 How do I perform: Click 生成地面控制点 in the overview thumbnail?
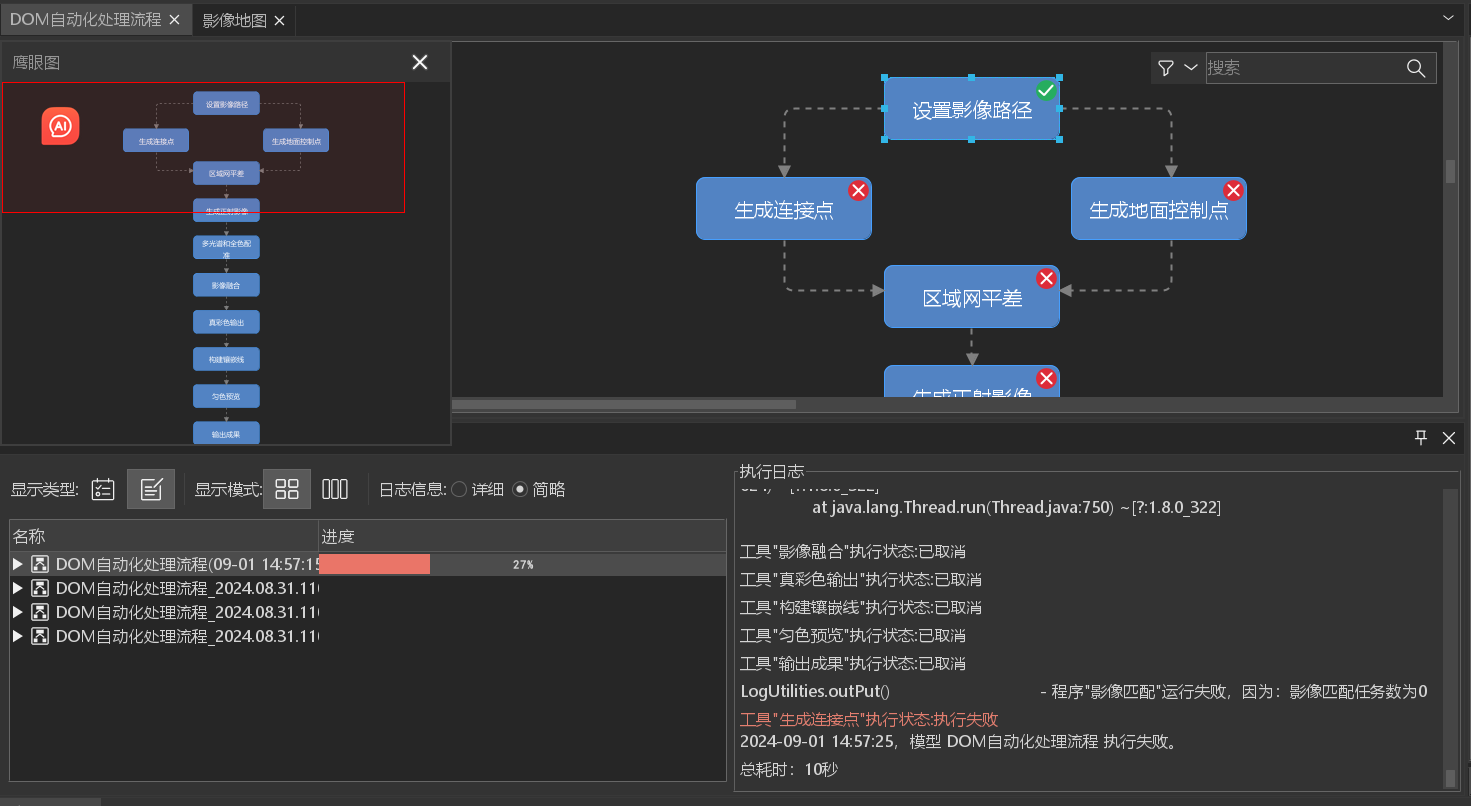point(296,141)
